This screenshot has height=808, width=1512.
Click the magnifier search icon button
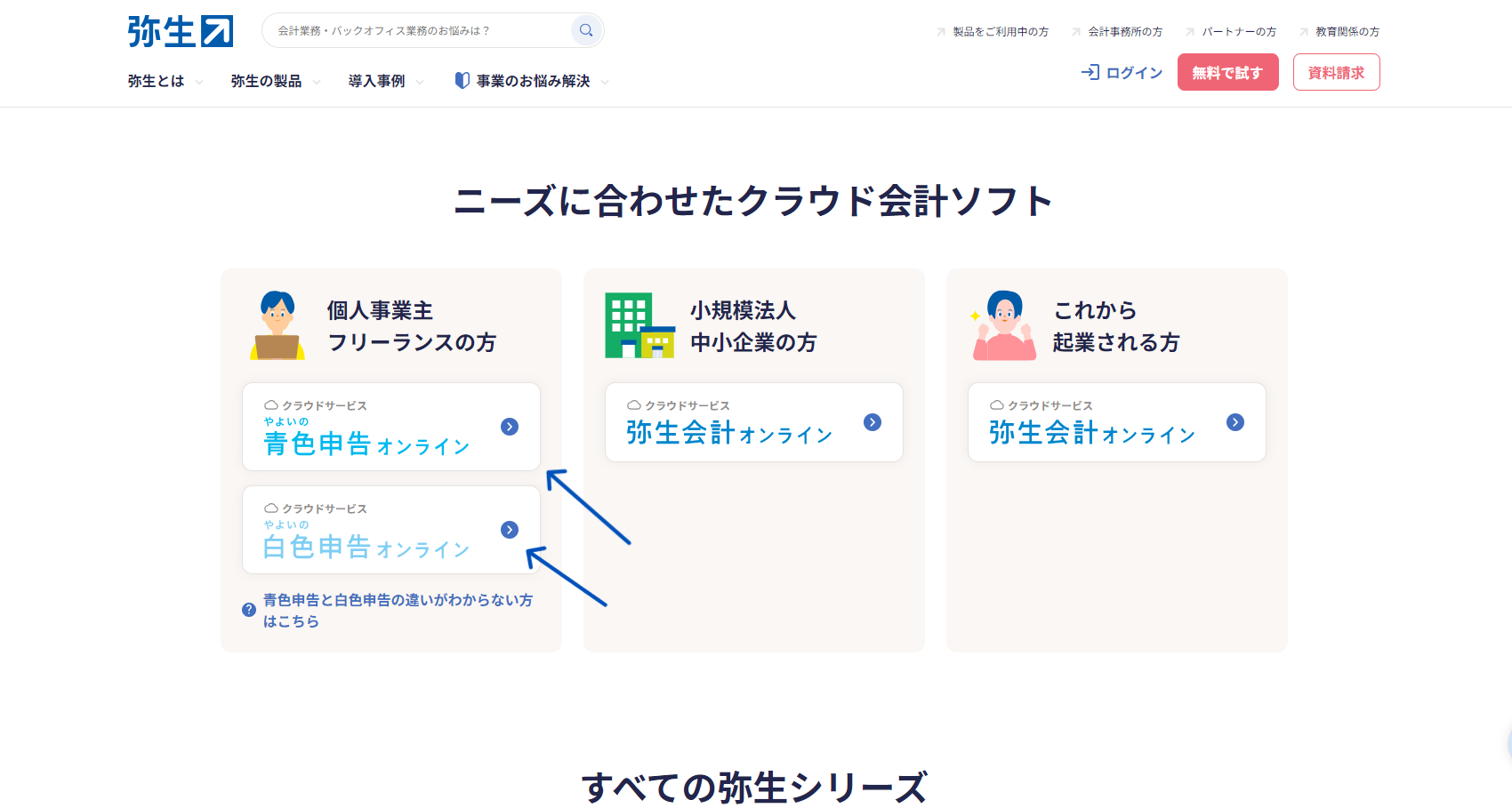pyautogui.click(x=586, y=30)
